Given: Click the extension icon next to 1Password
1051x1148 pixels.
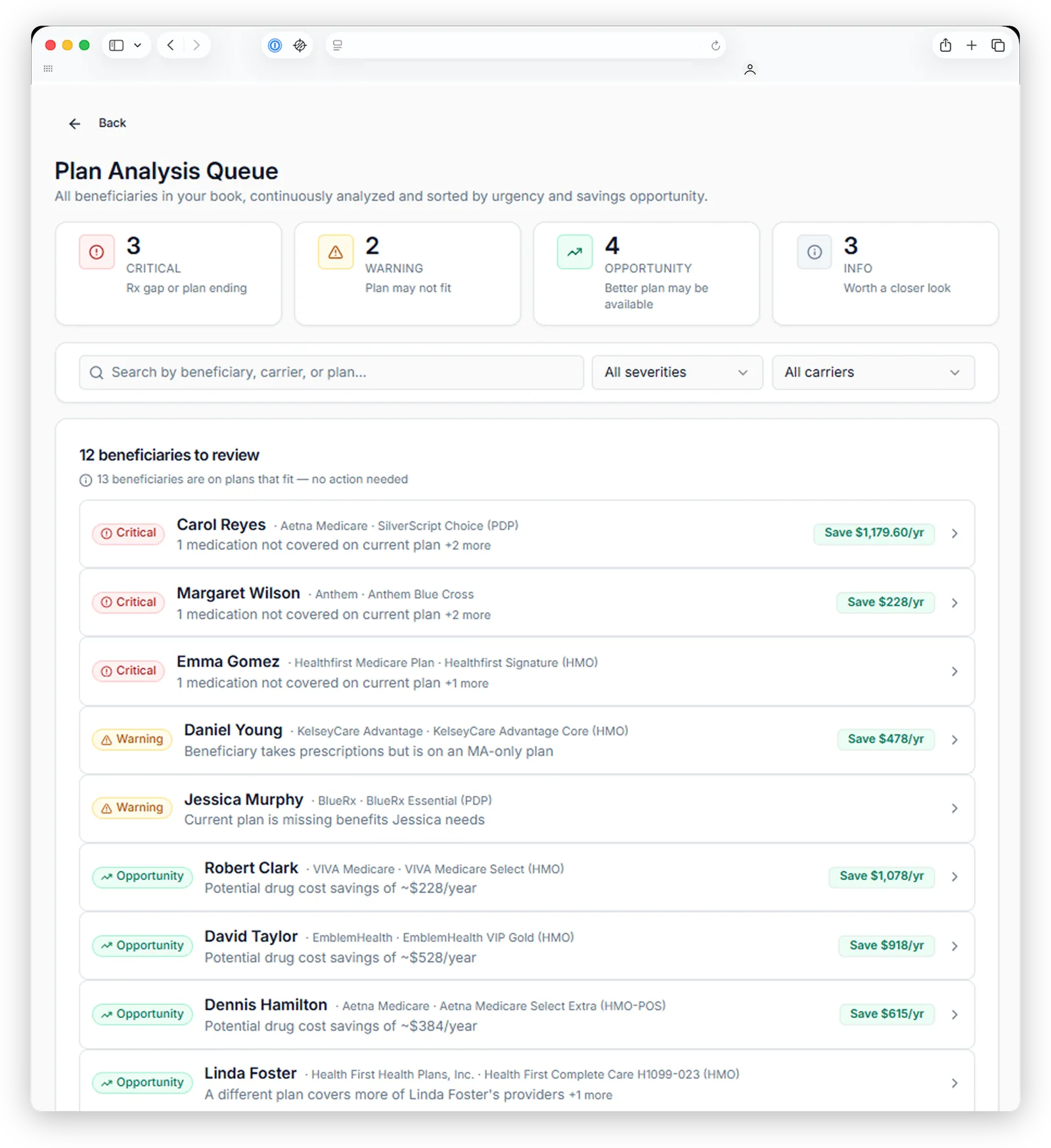Looking at the screenshot, I should [x=300, y=45].
